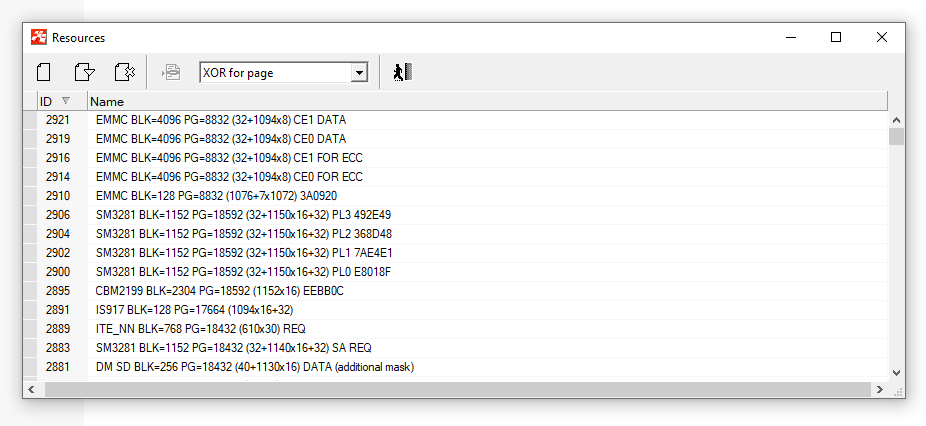Open the XOR for page dropdown
Viewport: 926px width, 426px height.
[358, 73]
